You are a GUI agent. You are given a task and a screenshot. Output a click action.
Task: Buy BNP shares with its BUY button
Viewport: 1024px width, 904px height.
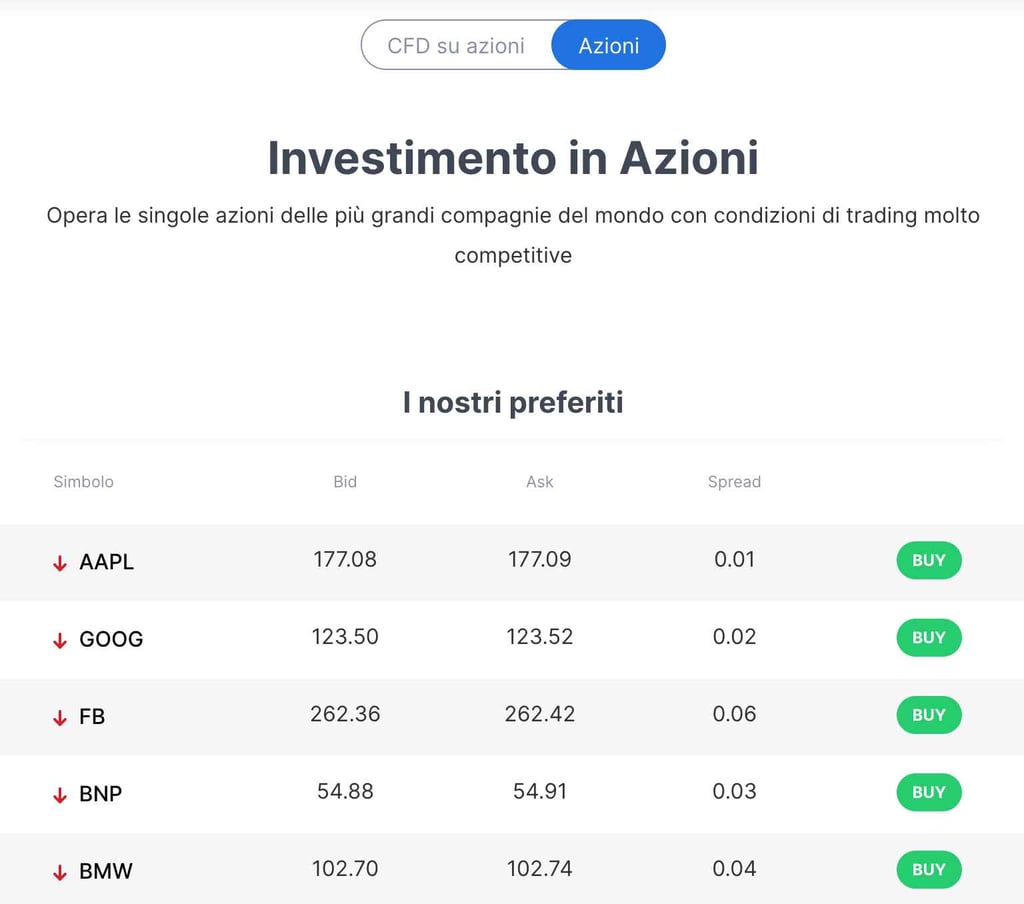pyautogui.click(x=928, y=792)
